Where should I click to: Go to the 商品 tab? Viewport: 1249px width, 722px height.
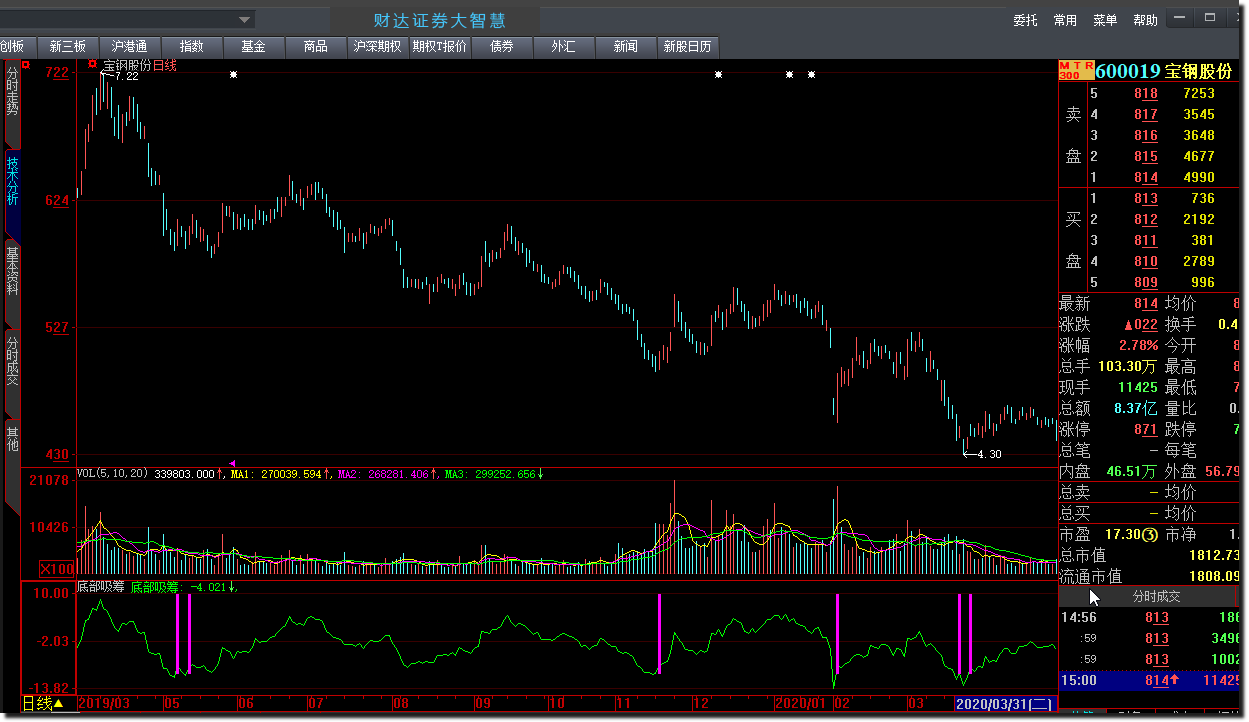point(315,46)
